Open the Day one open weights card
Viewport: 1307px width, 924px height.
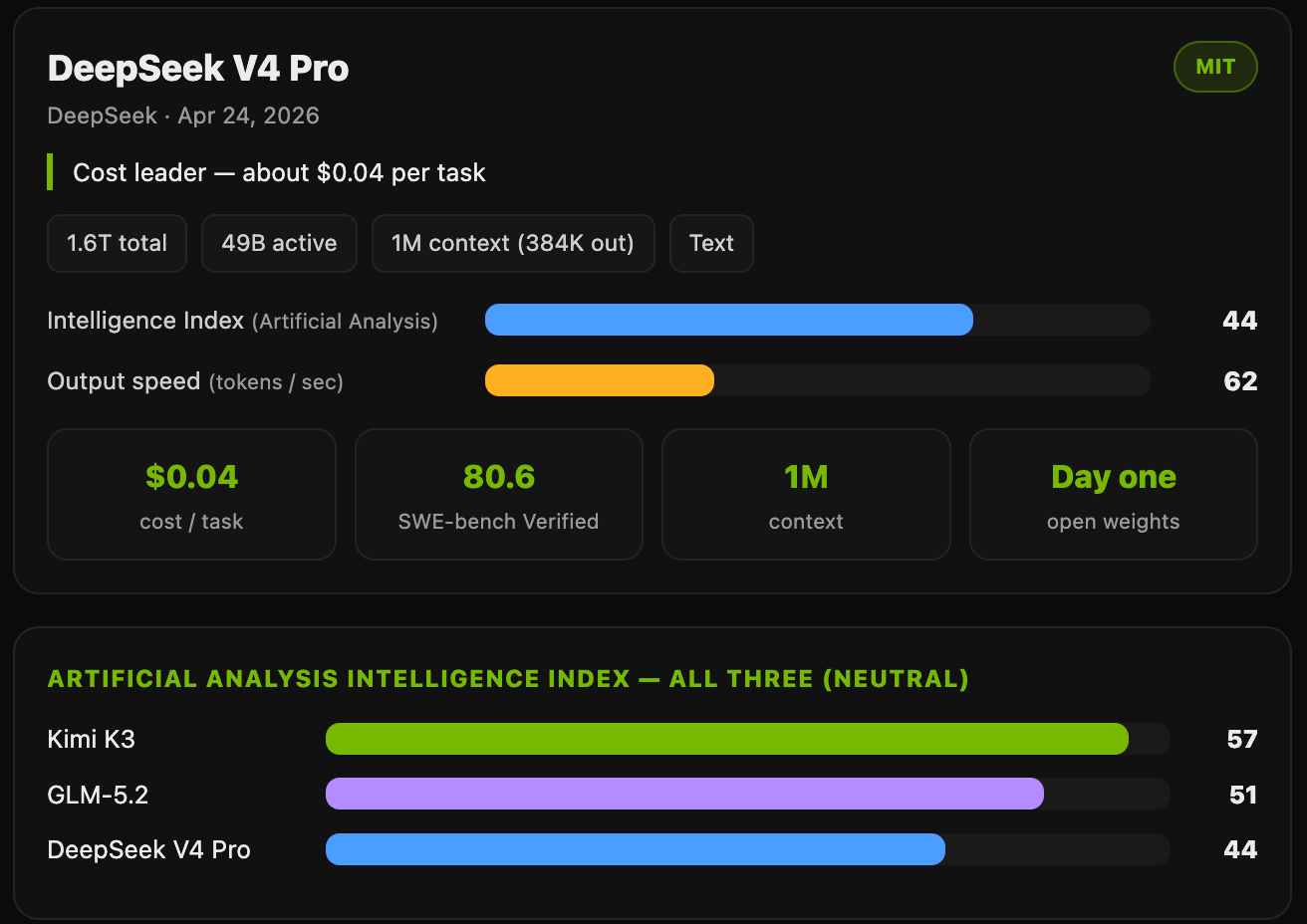click(x=1114, y=494)
